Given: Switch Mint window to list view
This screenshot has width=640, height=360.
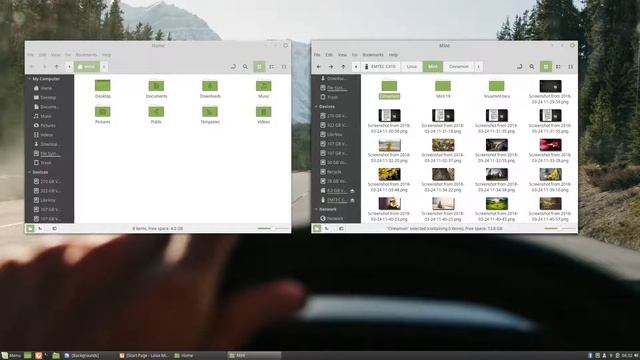Looking at the screenshot, I should (558, 67).
